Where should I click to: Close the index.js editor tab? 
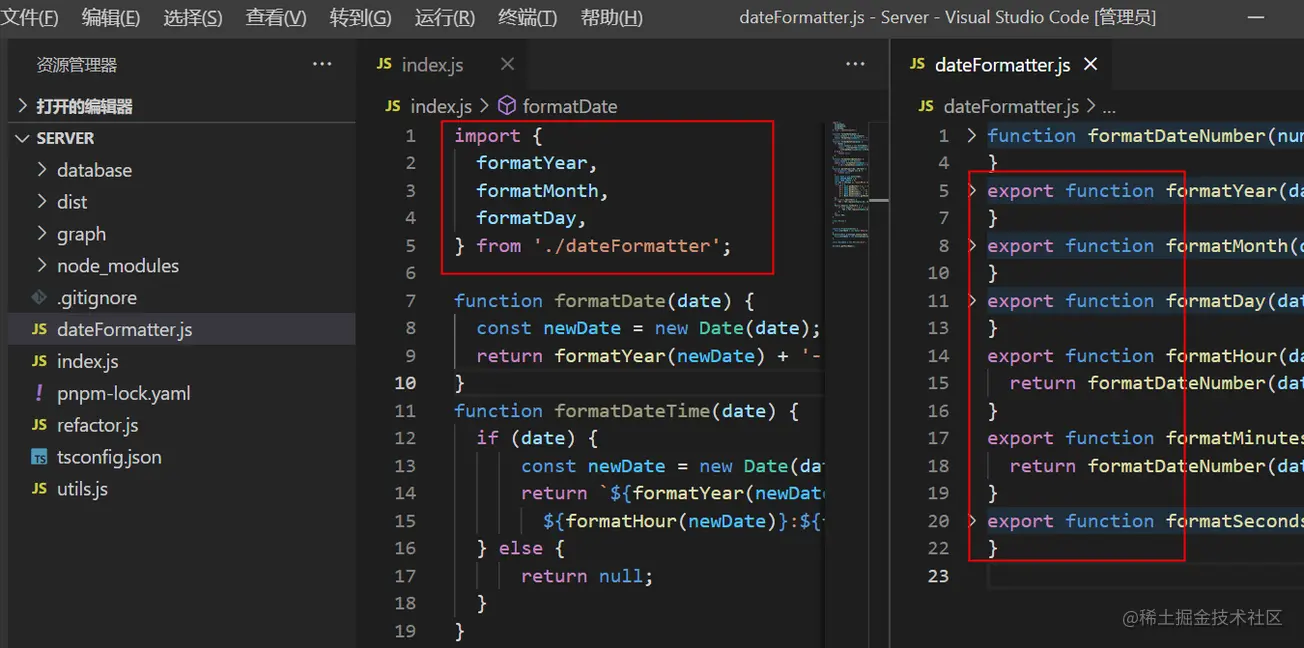[507, 64]
